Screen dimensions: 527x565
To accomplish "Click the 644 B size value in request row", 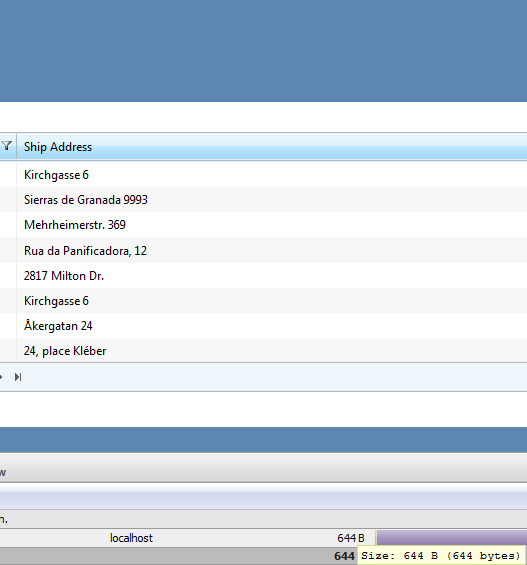I will point(351,538).
